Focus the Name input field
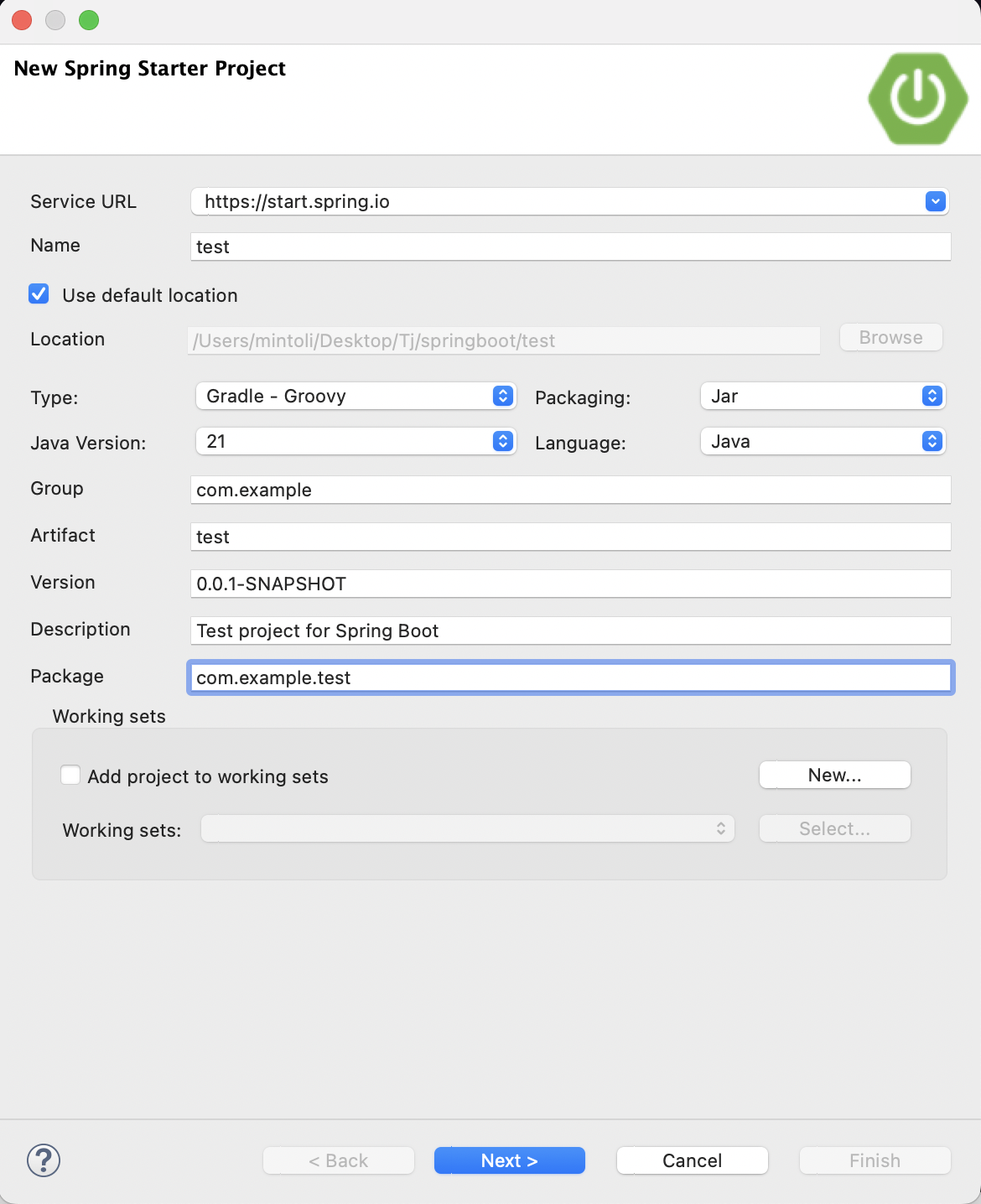The height and width of the screenshot is (1204, 981). [x=571, y=247]
